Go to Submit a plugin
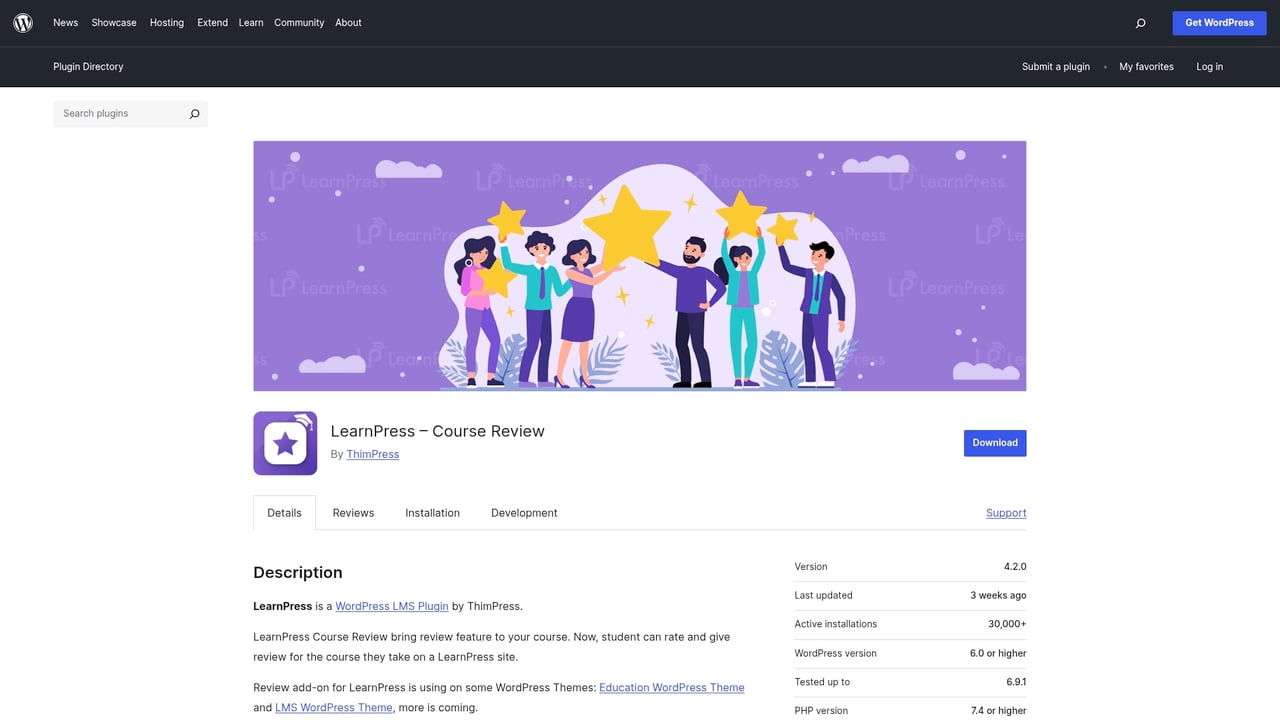1280x720 pixels. (x=1056, y=66)
